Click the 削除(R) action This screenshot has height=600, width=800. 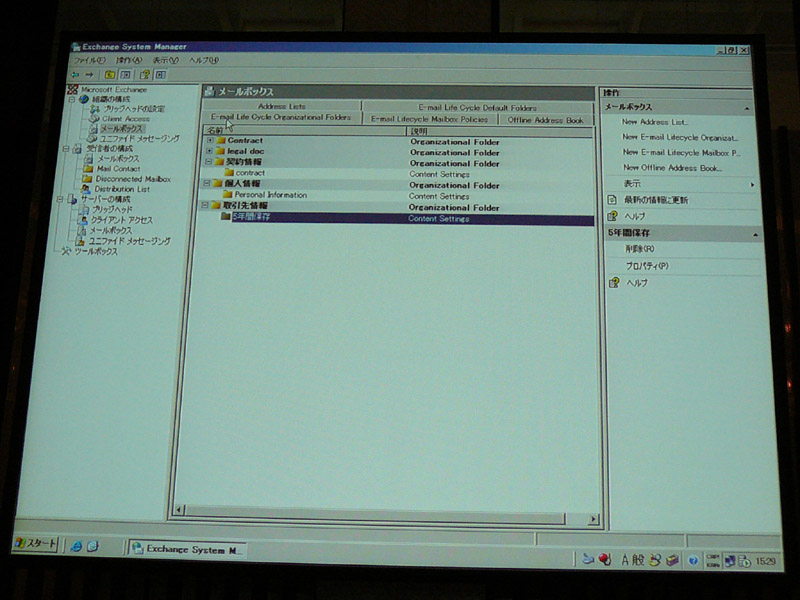[x=640, y=249]
